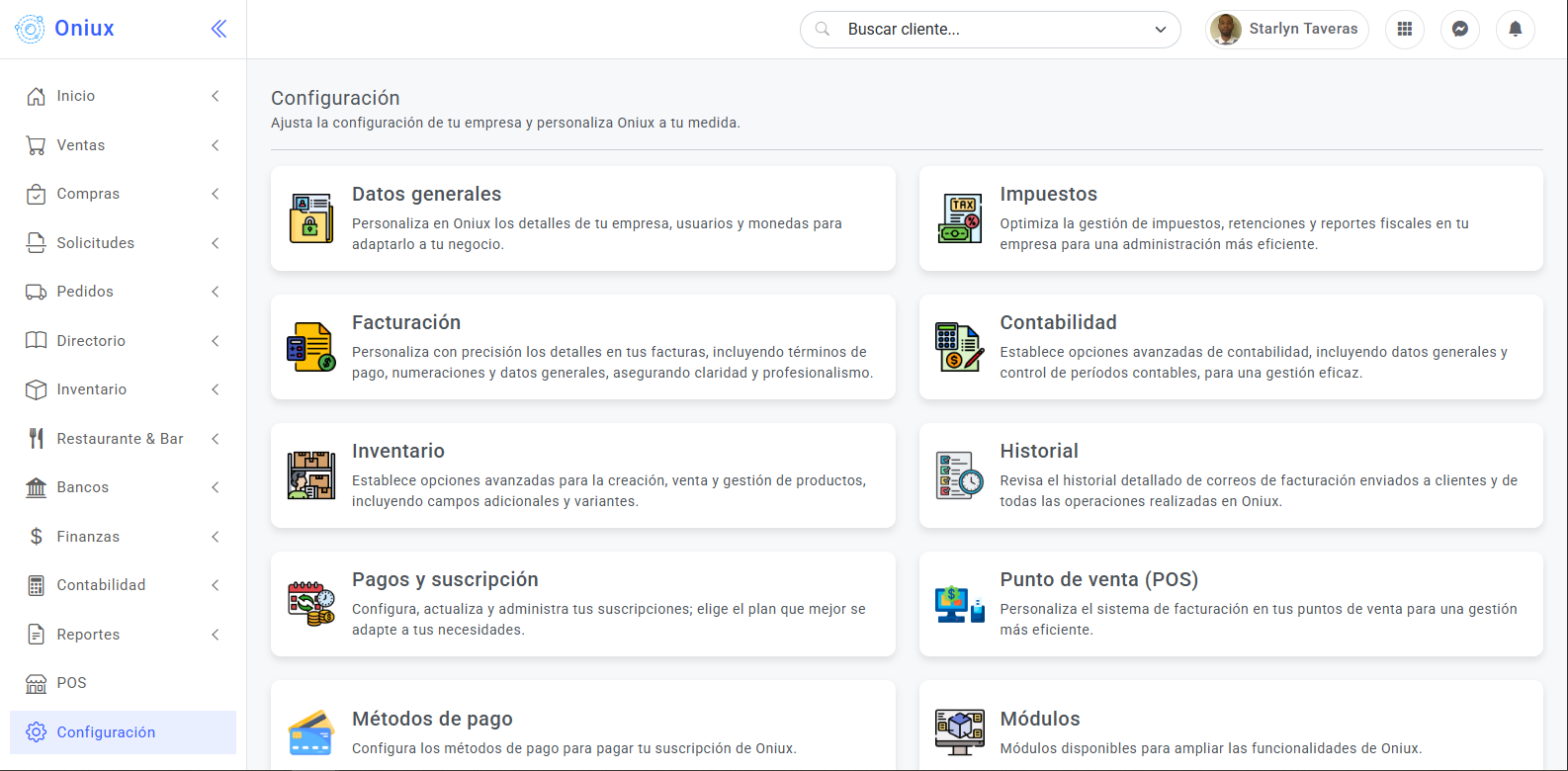Click the Pedidos truck icon
Image resolution: width=1568 pixels, height=771 pixels.
pyautogui.click(x=36, y=292)
